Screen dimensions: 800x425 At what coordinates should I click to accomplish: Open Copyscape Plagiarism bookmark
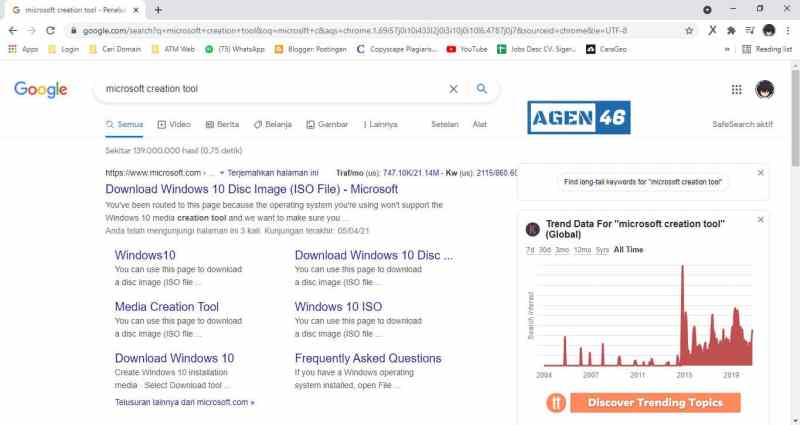click(397, 49)
